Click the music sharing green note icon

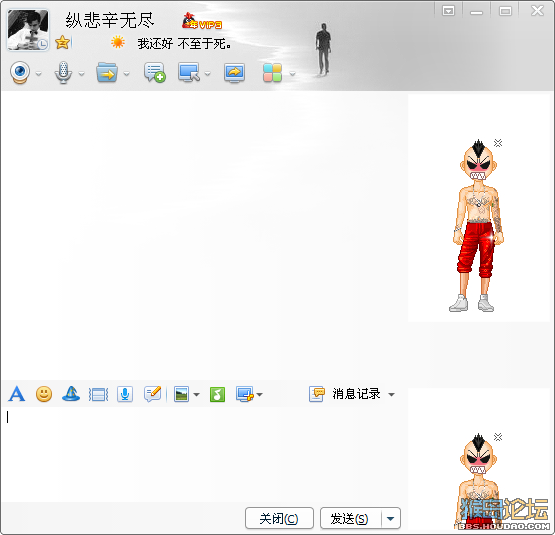point(217,394)
